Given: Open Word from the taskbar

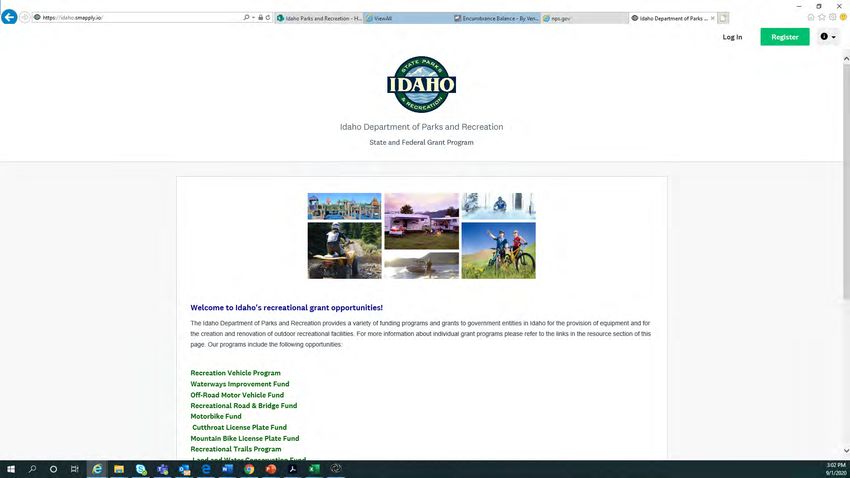Looking at the screenshot, I should [x=228, y=469].
